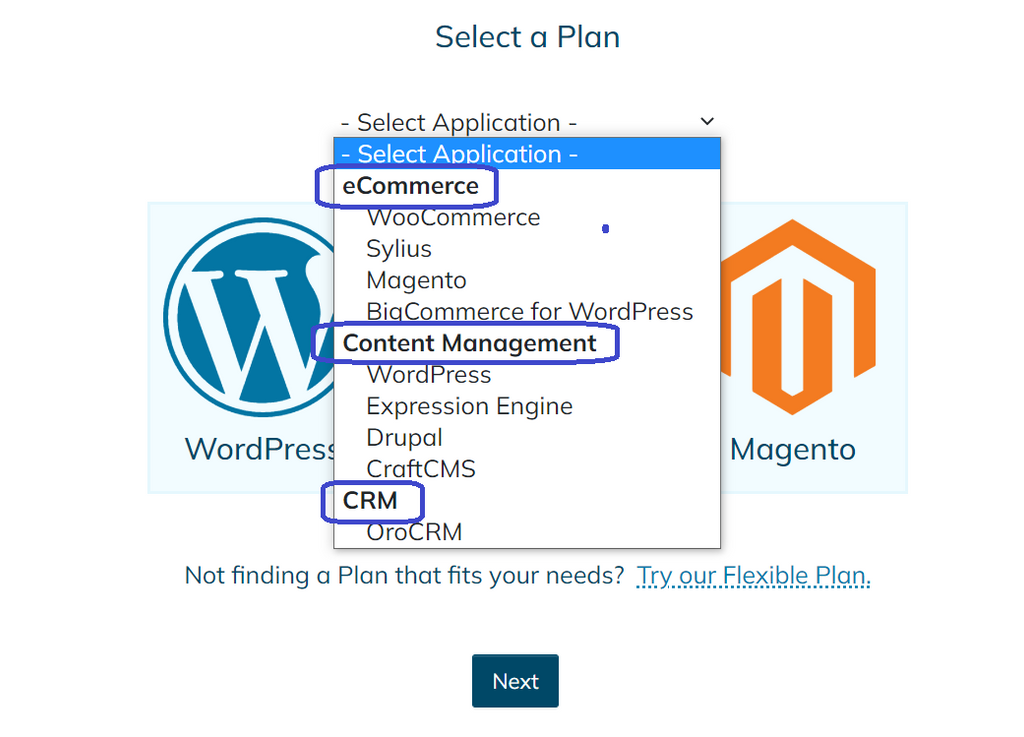Click the eCommerce category header

click(x=411, y=186)
